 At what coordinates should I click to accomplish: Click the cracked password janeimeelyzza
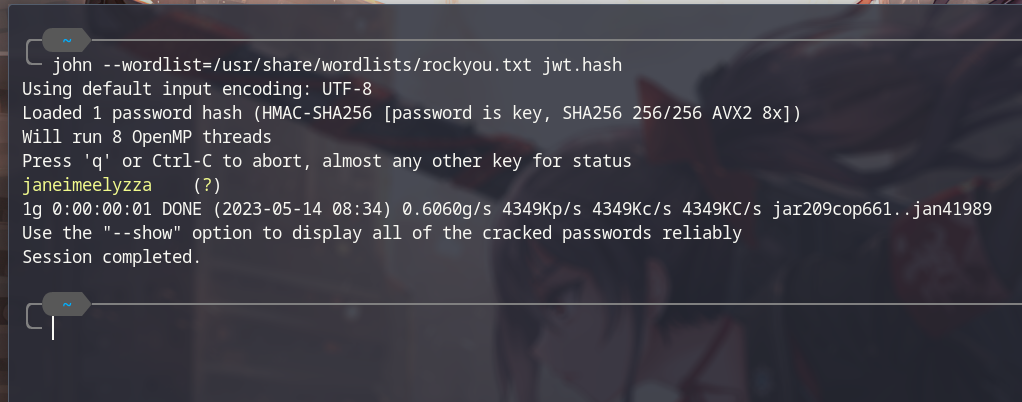(87, 186)
